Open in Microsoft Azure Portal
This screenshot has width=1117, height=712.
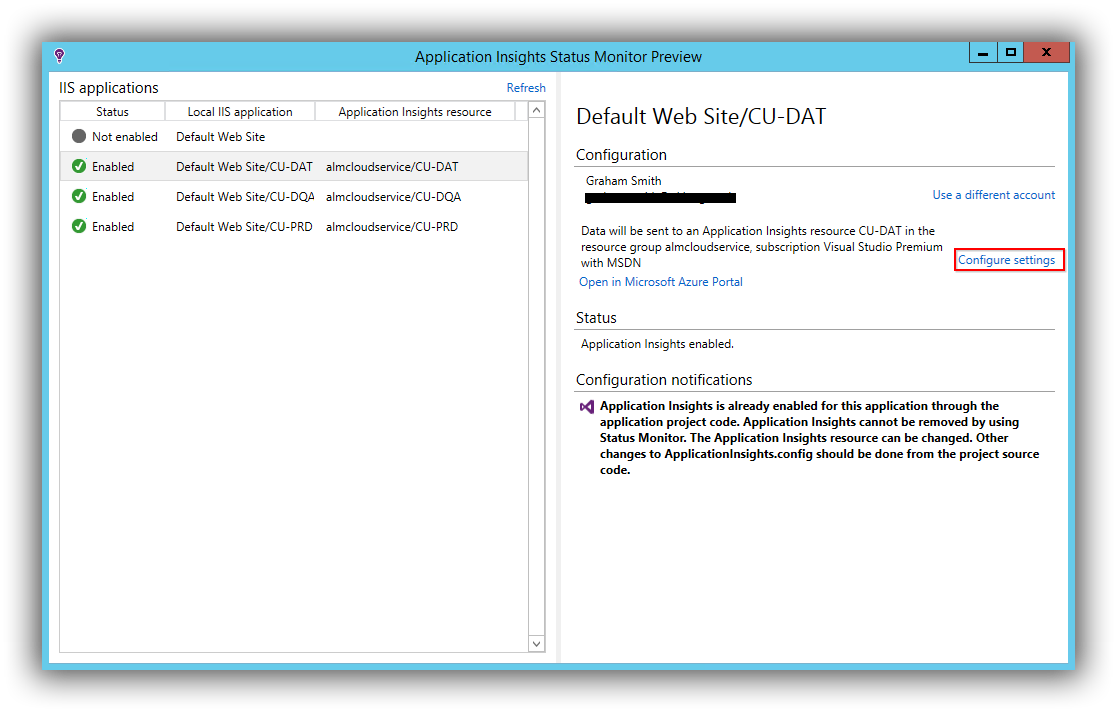660,281
